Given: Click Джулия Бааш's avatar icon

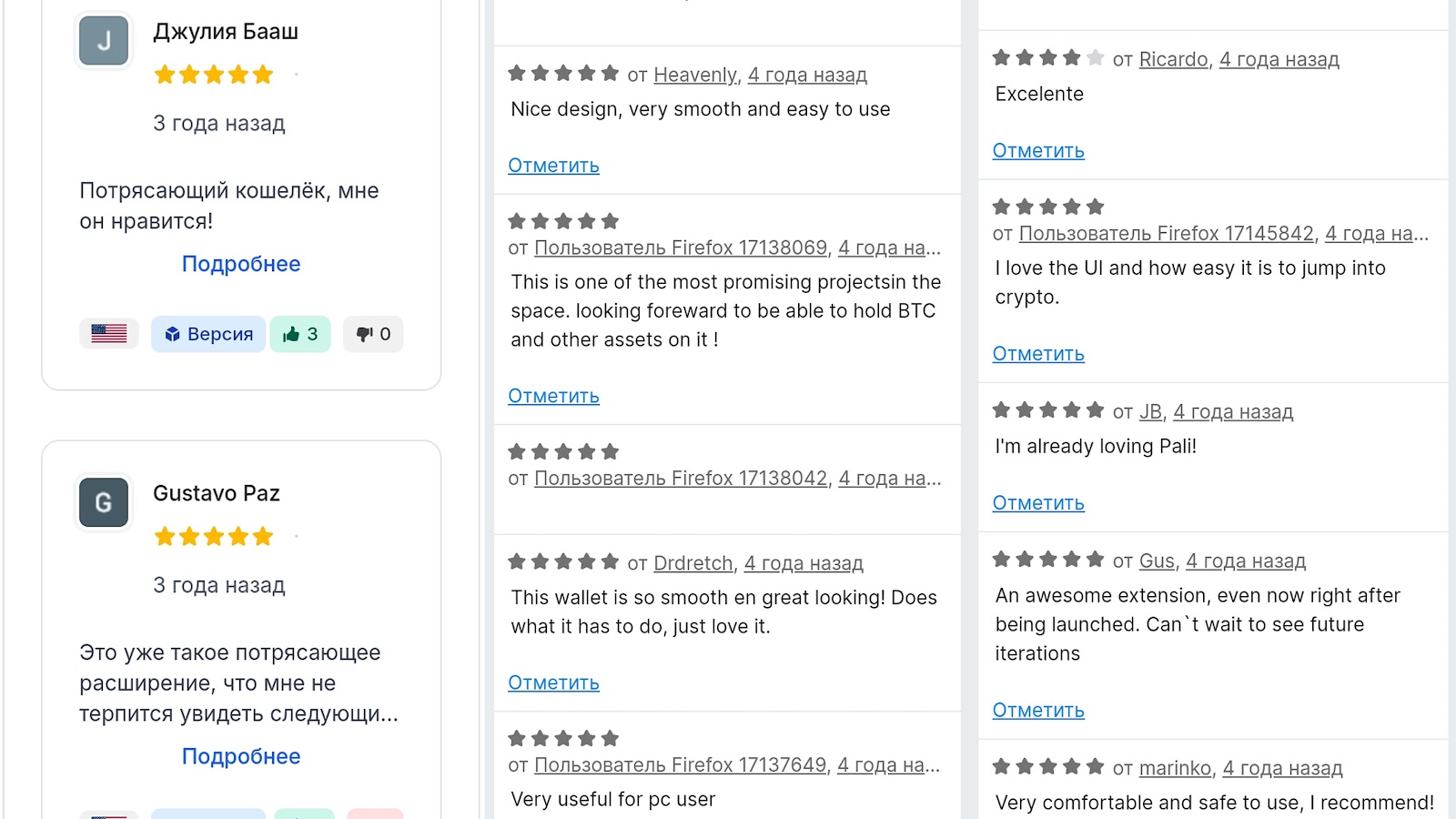Looking at the screenshot, I should point(104,41).
